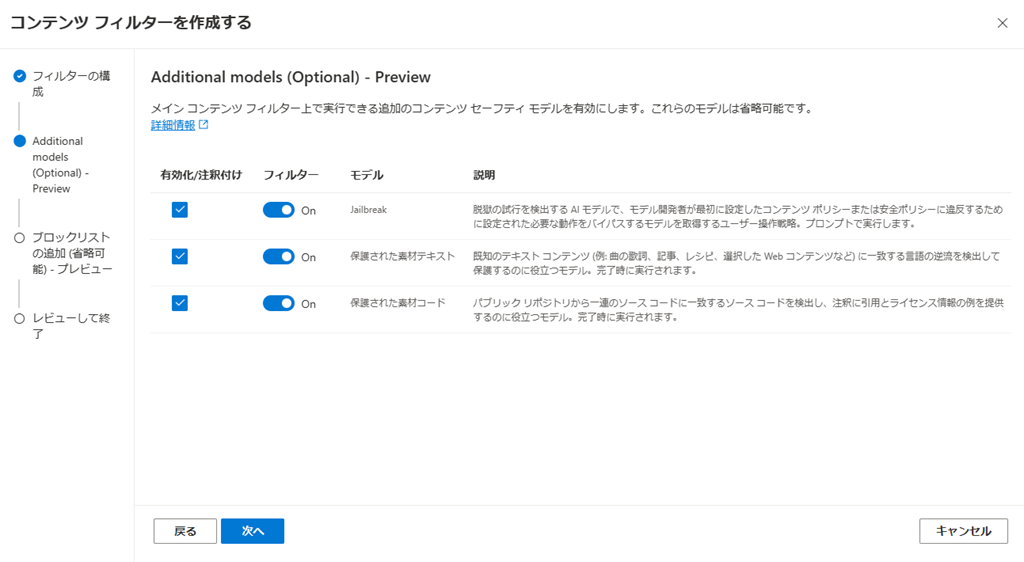The width and height of the screenshot is (1024, 562).
Task: Click the external link icon beside 詳細情報
Action: coord(204,125)
